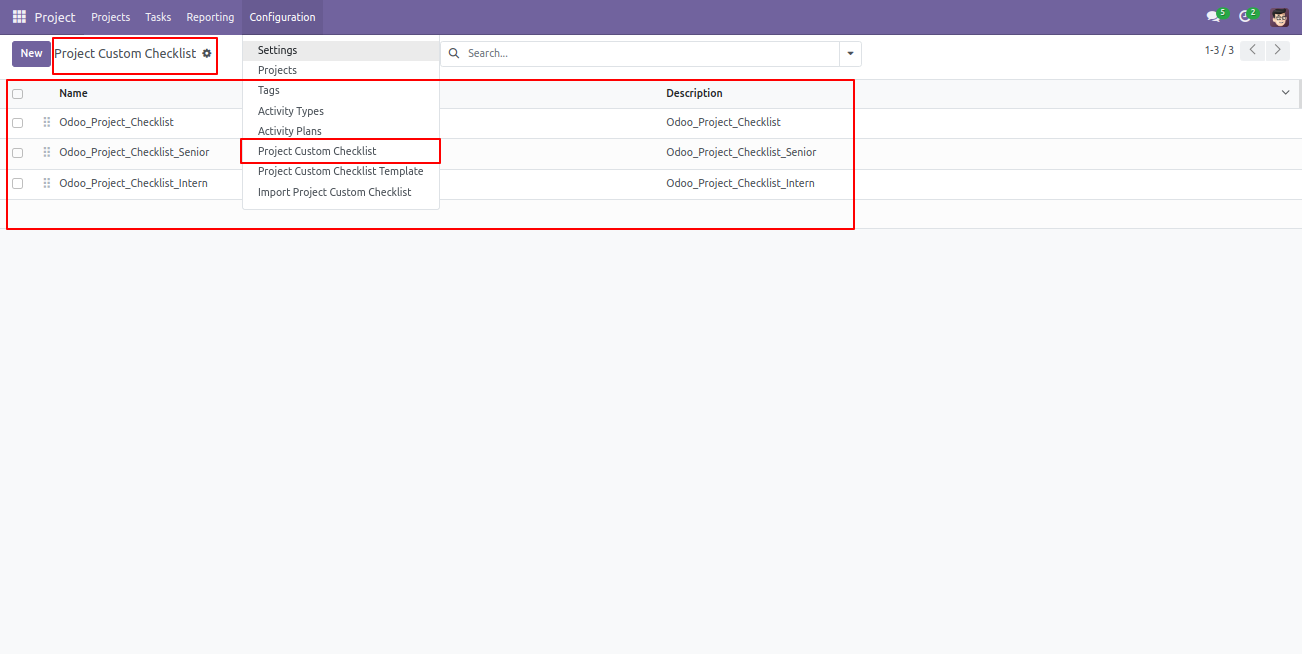Open the Tasks top menu

(x=158, y=17)
